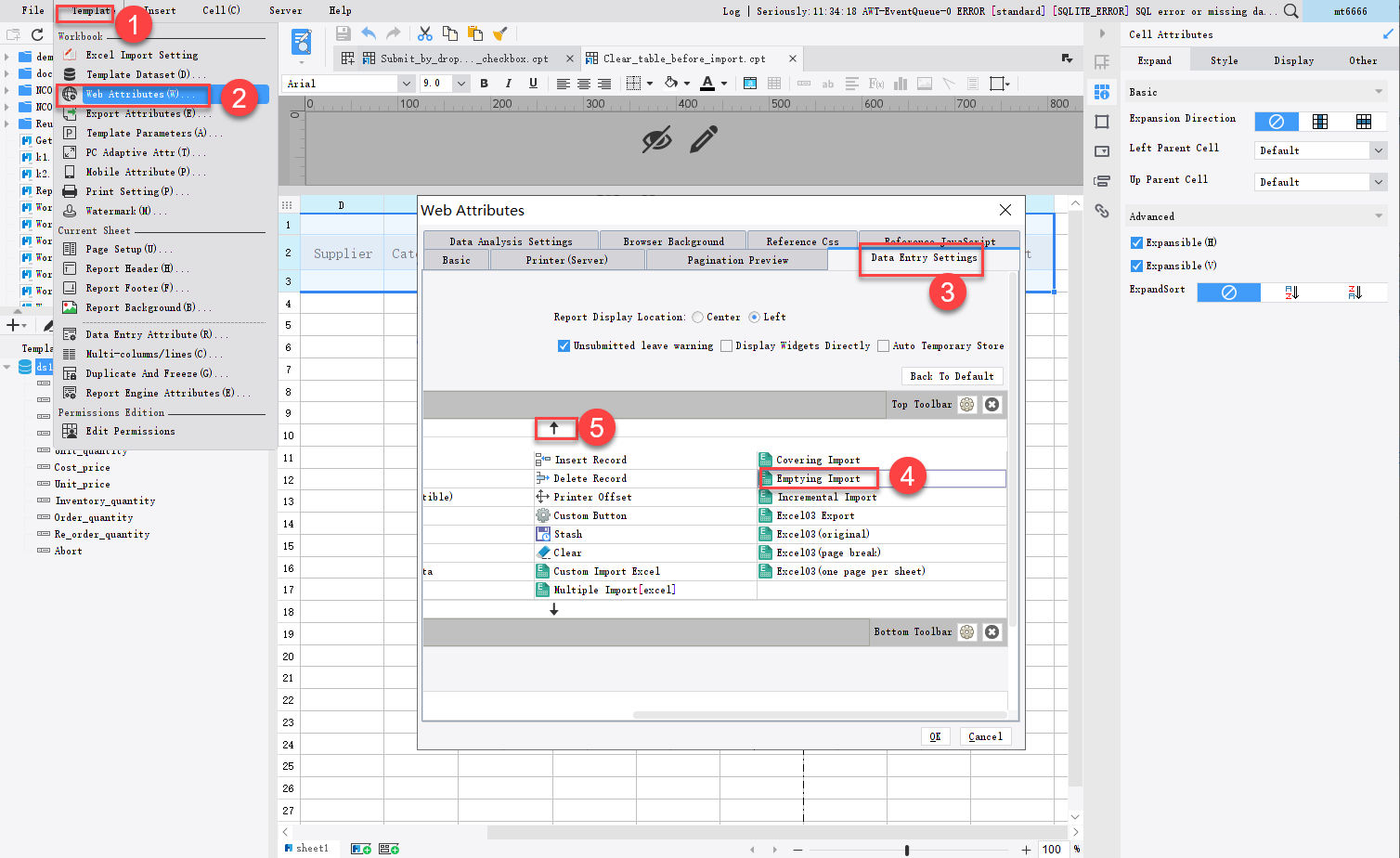Open Top Toolbar gear settings
This screenshot has height=858, width=1400.
click(x=967, y=405)
